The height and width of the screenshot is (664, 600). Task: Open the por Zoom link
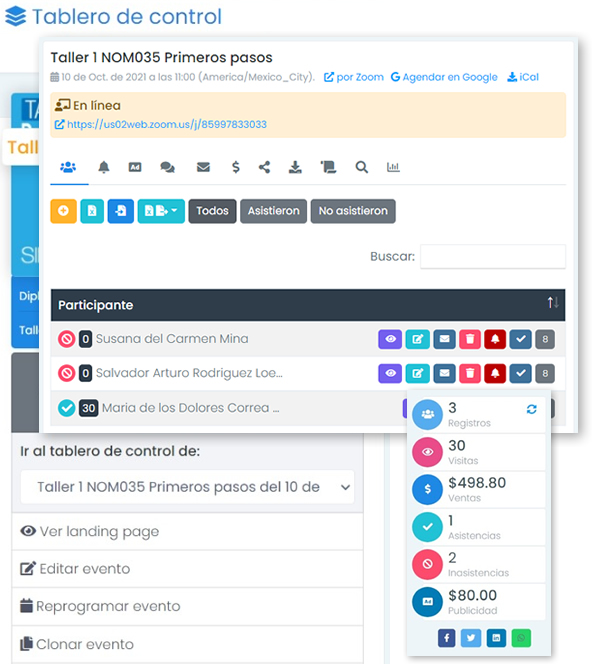click(354, 77)
